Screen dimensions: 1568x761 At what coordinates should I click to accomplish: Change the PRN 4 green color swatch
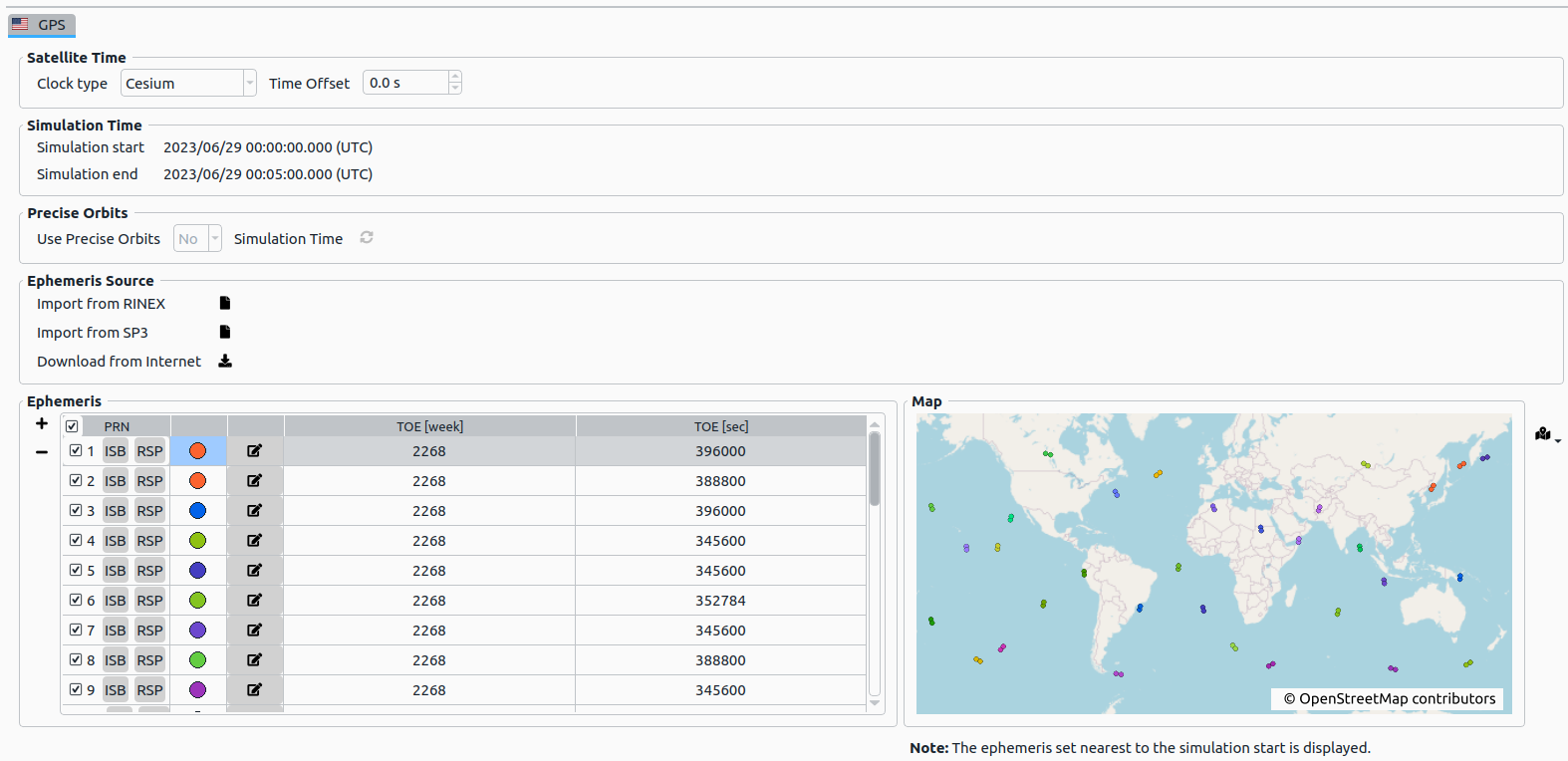(198, 541)
